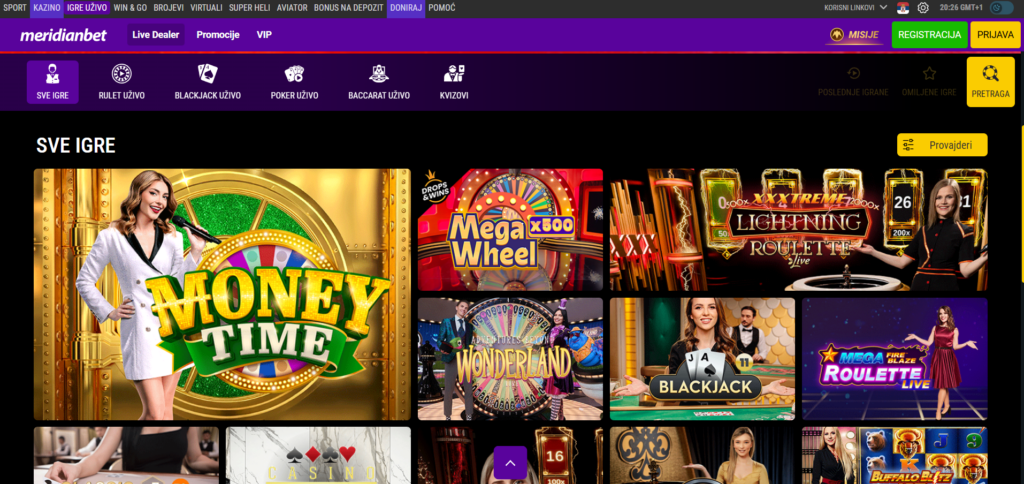This screenshot has height=484, width=1024.
Task: Open the settings gear icon
Action: (923, 8)
